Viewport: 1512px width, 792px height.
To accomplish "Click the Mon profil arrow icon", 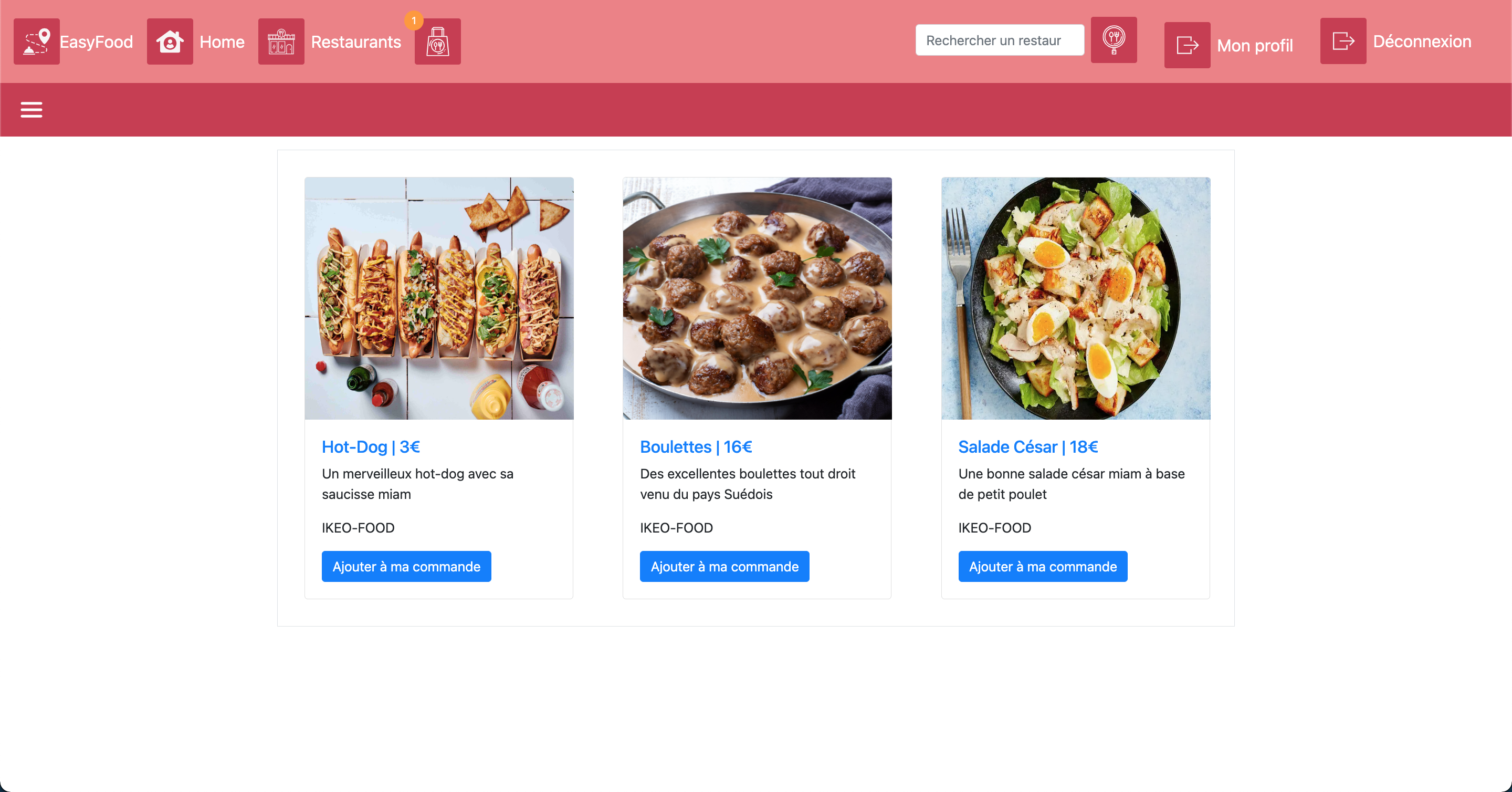I will point(1187,45).
